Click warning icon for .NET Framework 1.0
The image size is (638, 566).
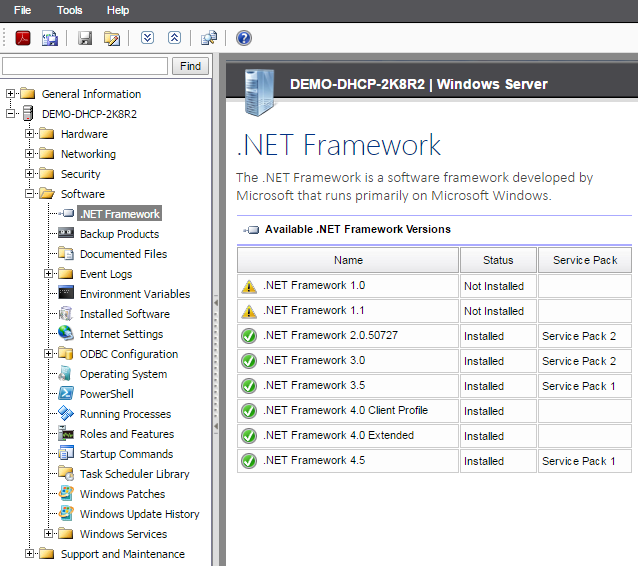point(249,286)
